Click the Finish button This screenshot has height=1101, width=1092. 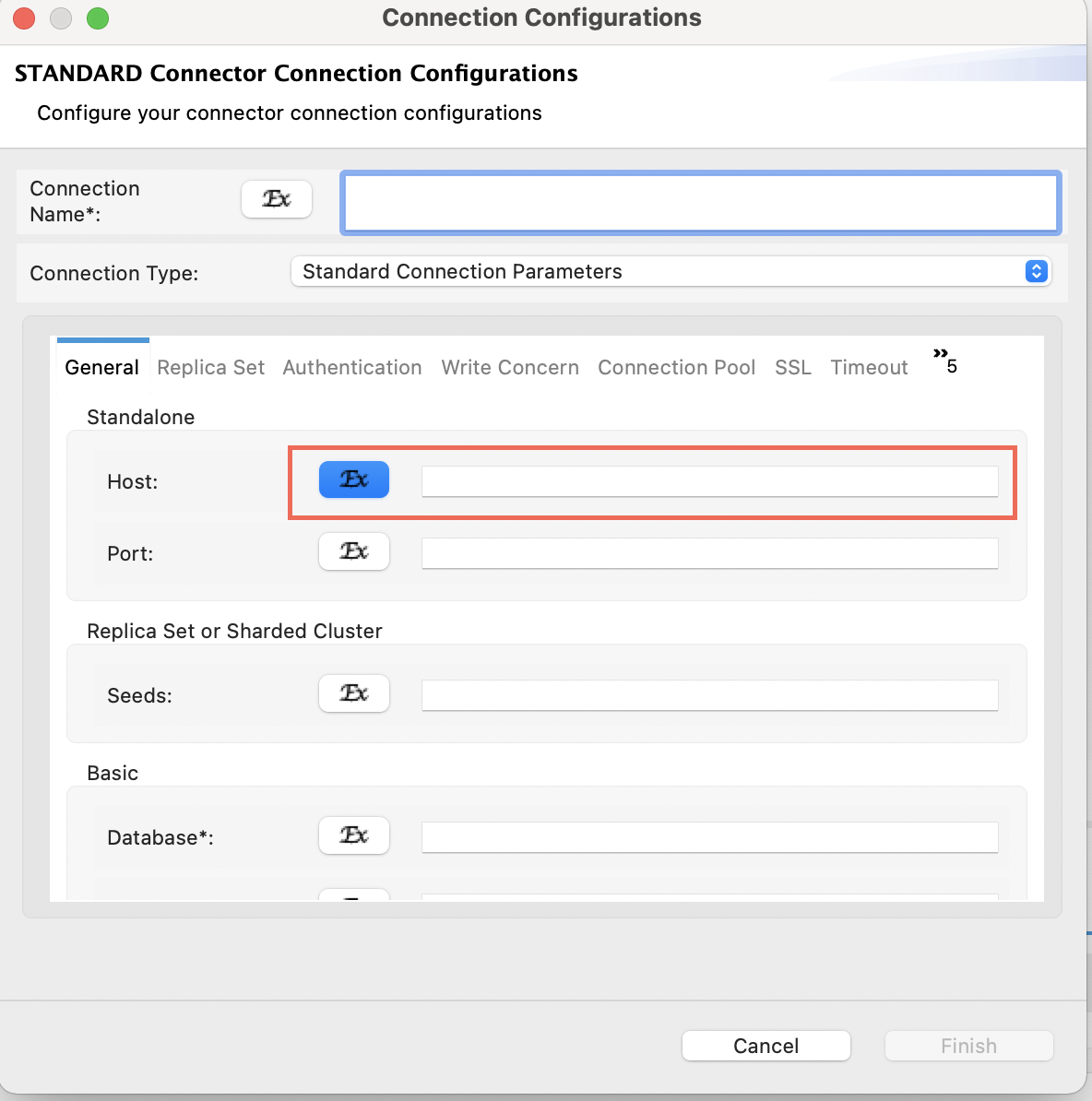pyautogui.click(x=969, y=1046)
